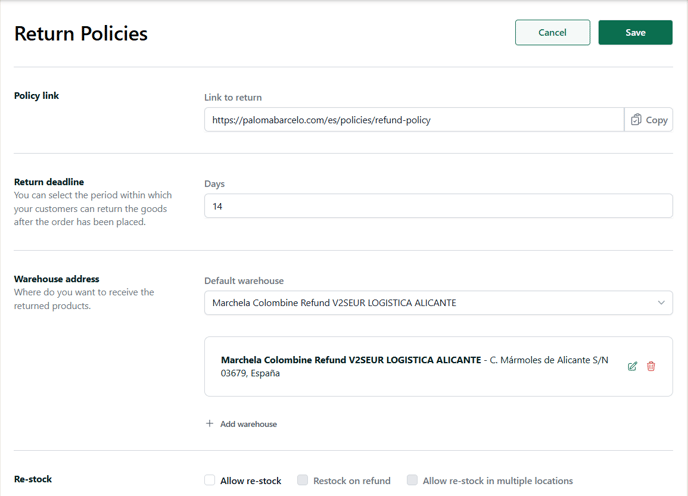Viewport: 688px width, 496px height.
Task: Click the dropdown chevron arrow for warehouse
Action: click(x=661, y=302)
